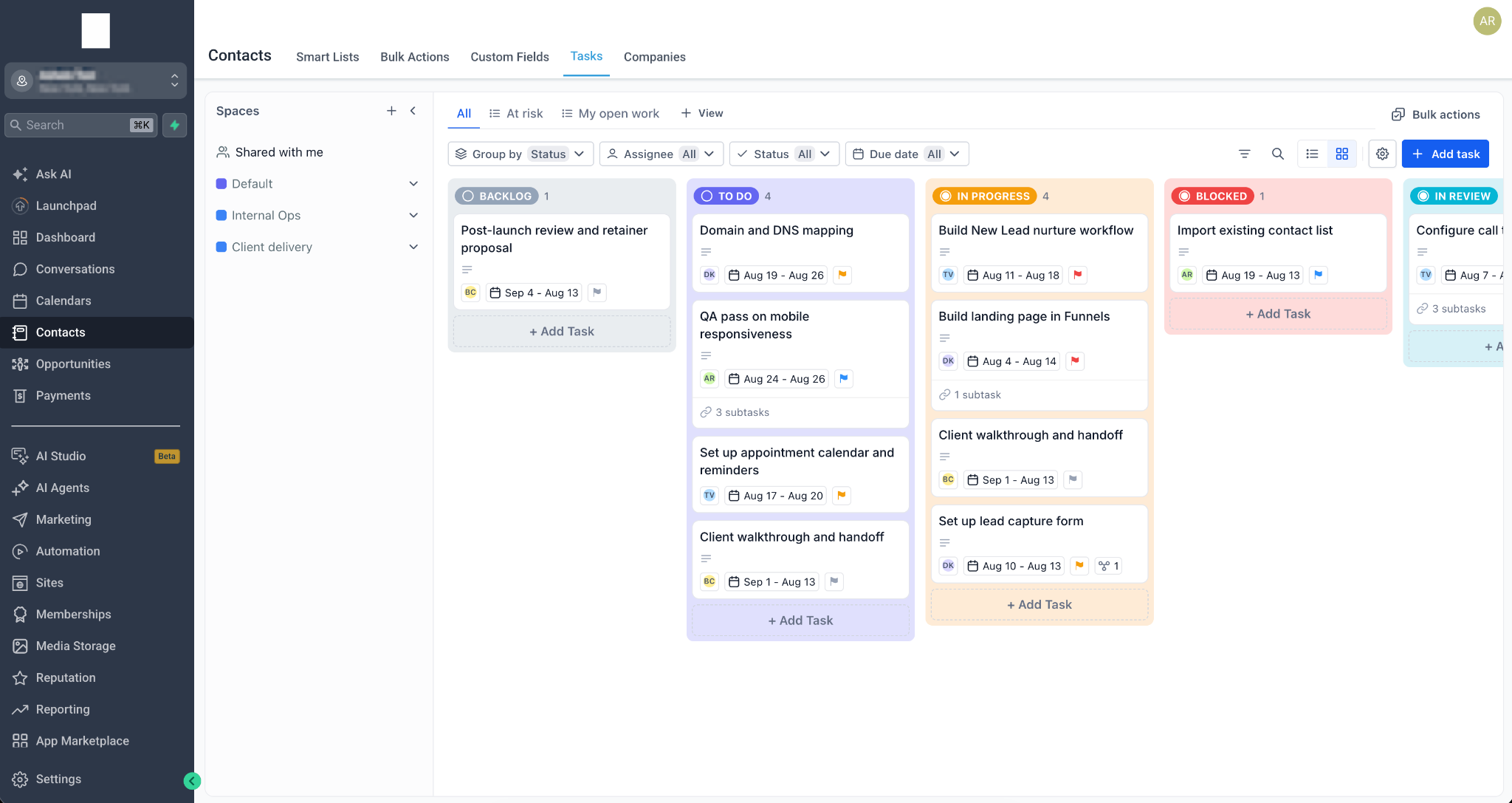
Task: Open the Smart Lists tab
Action: 328,57
